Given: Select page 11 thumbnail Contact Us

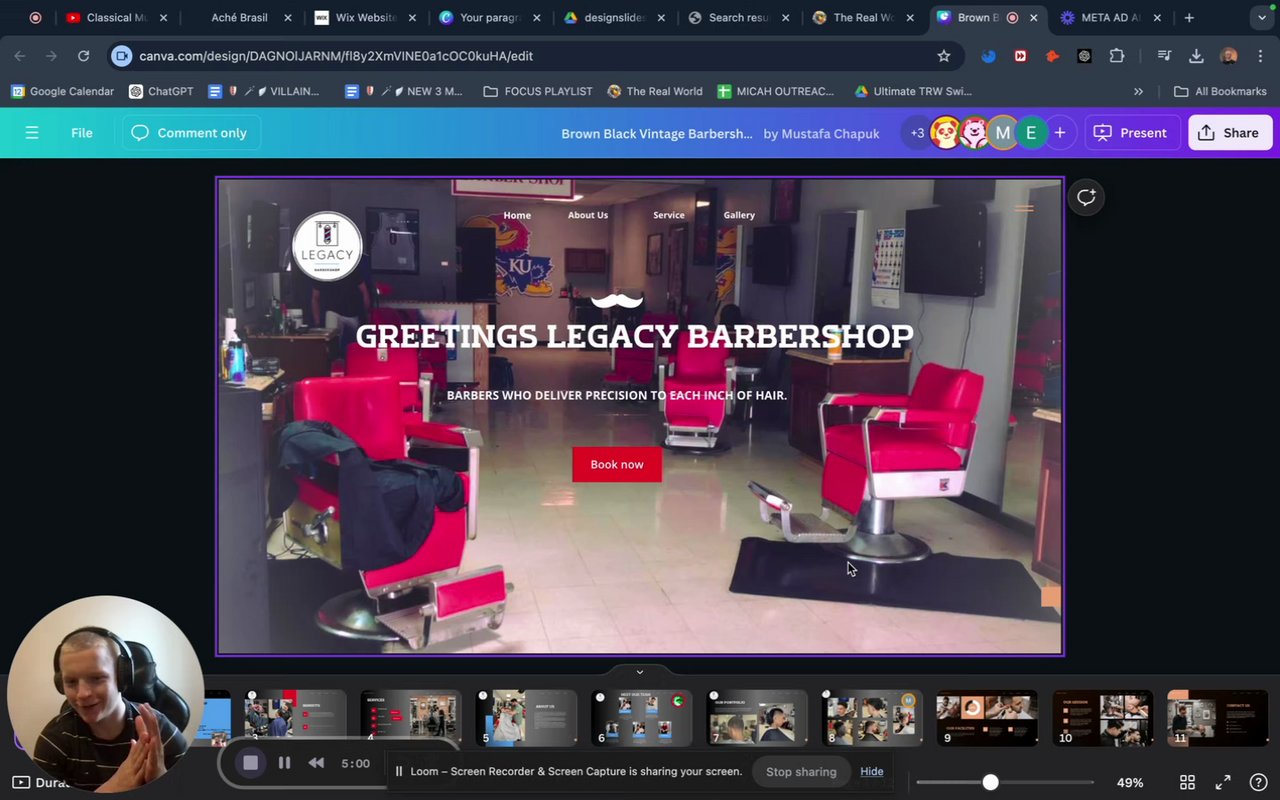Looking at the screenshot, I should pyautogui.click(x=1218, y=717).
